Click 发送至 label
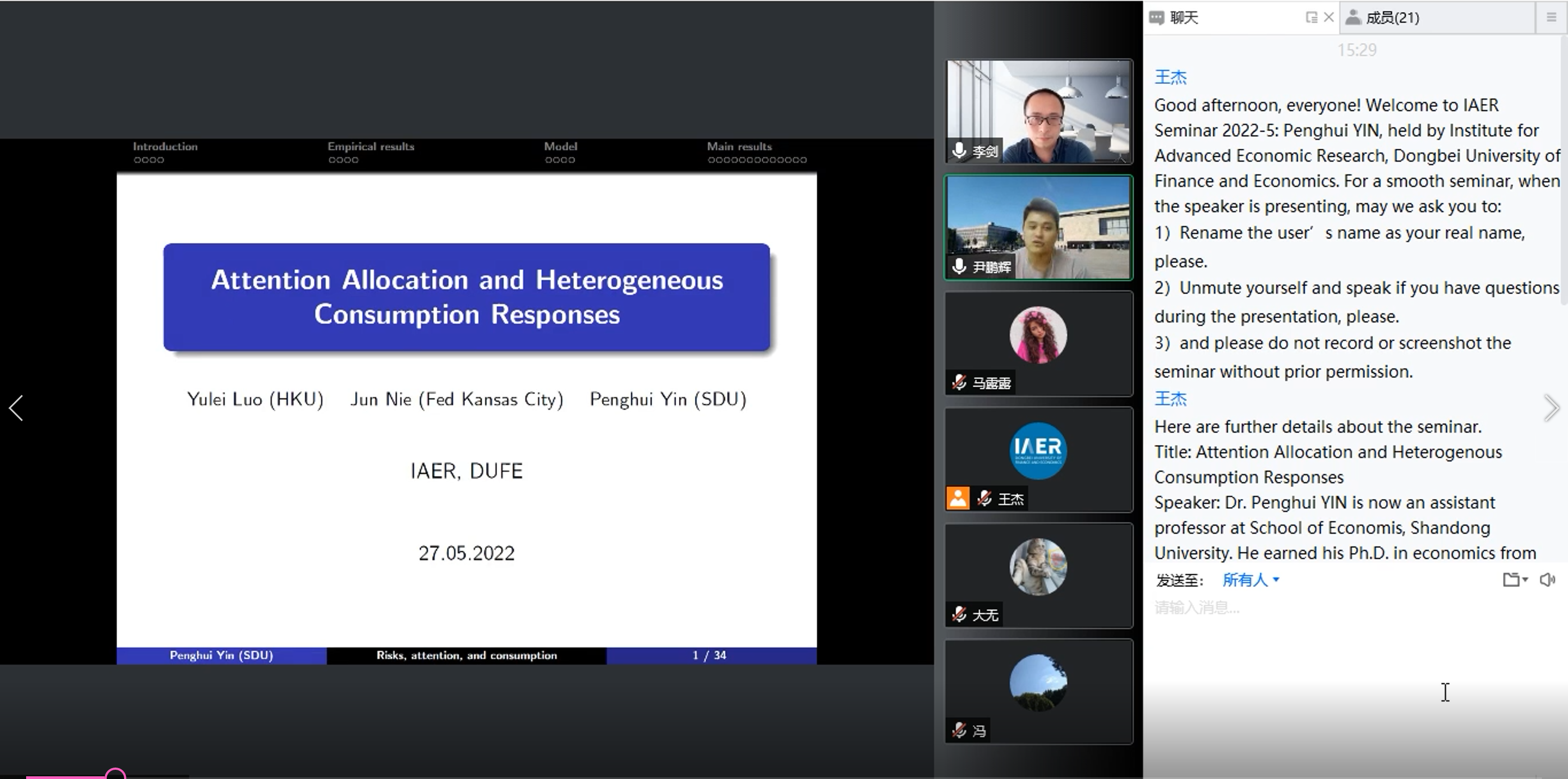The image size is (1568, 779). [x=1180, y=581]
